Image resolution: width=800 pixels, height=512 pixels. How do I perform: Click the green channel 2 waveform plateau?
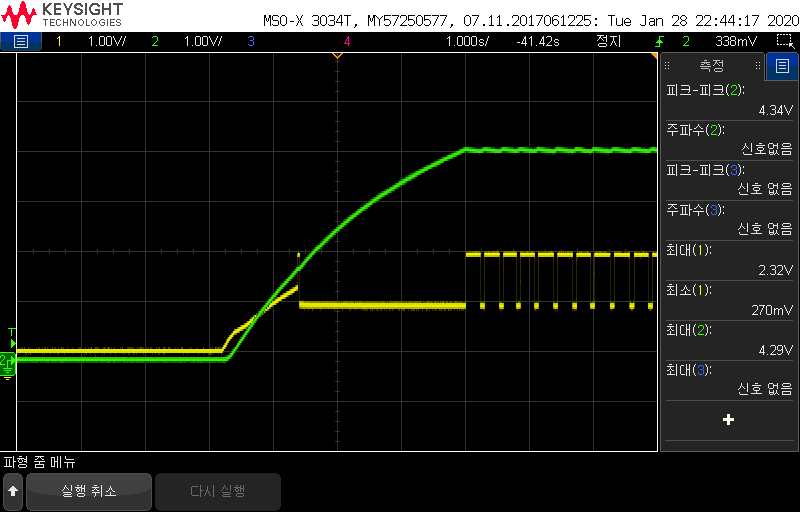click(x=560, y=150)
